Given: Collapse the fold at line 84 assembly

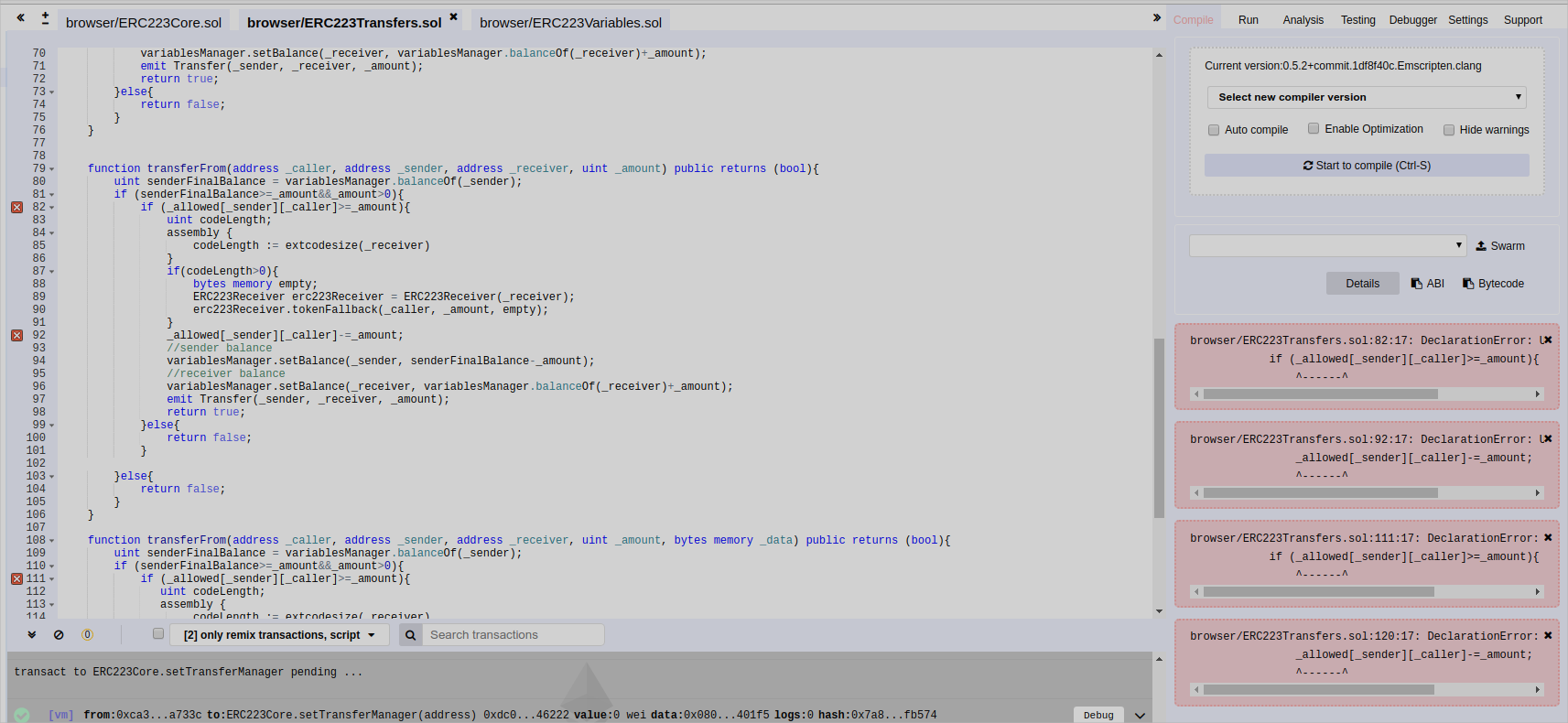Looking at the screenshot, I should (51, 232).
